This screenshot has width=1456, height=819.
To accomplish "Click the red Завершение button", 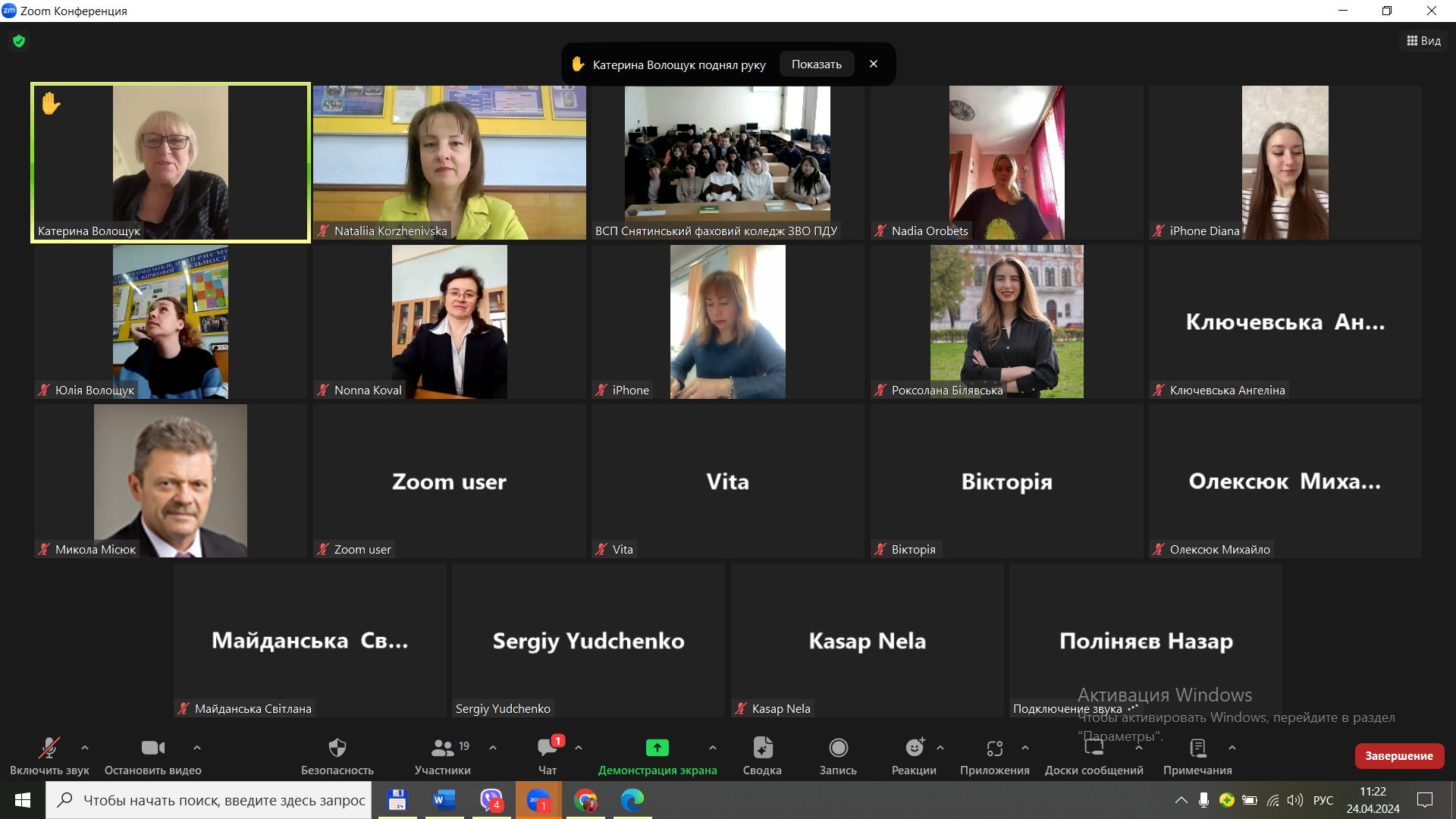I will pos(1398,755).
